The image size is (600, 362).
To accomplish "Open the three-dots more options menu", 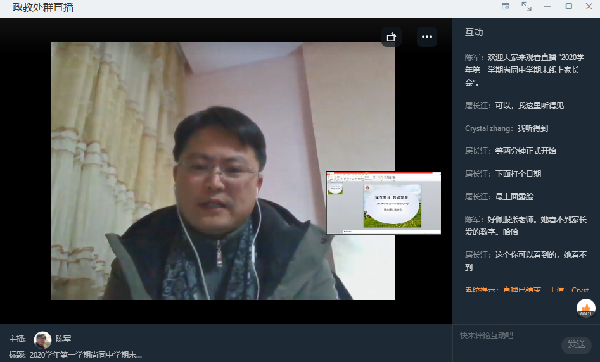I will [427, 37].
